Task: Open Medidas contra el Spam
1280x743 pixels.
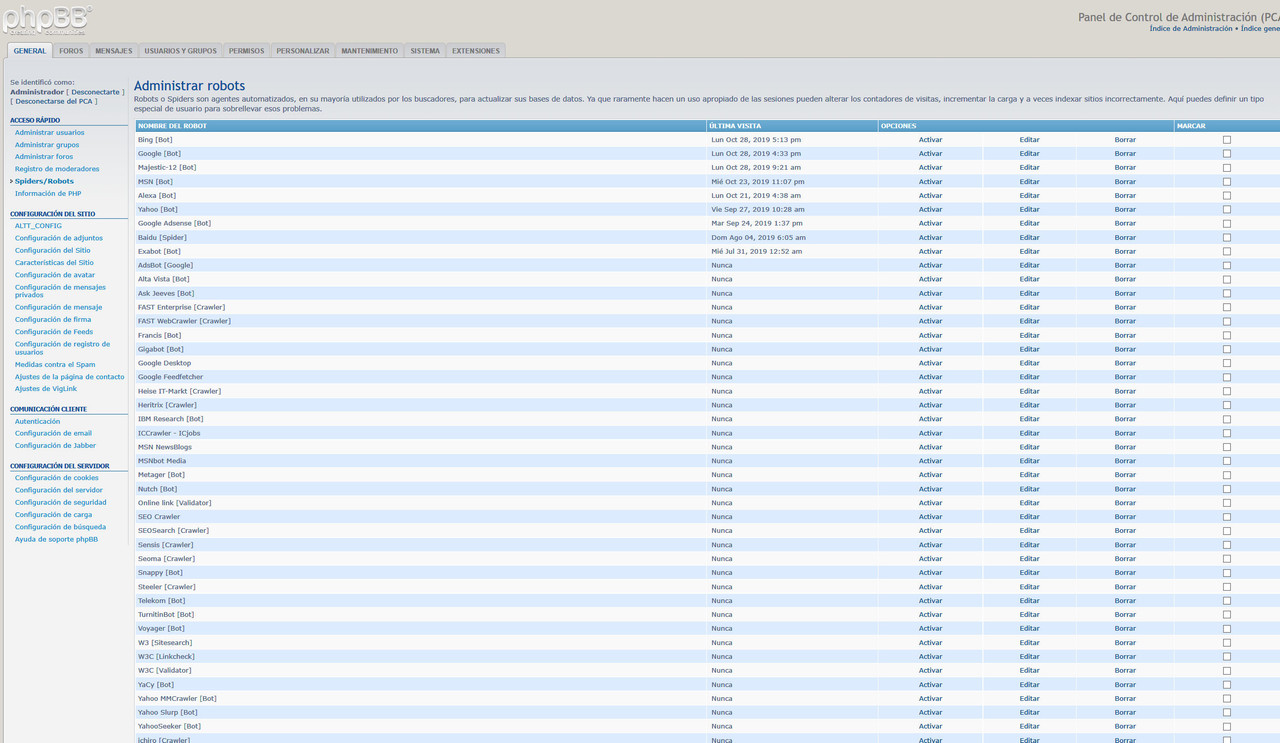Action: click(x=55, y=364)
